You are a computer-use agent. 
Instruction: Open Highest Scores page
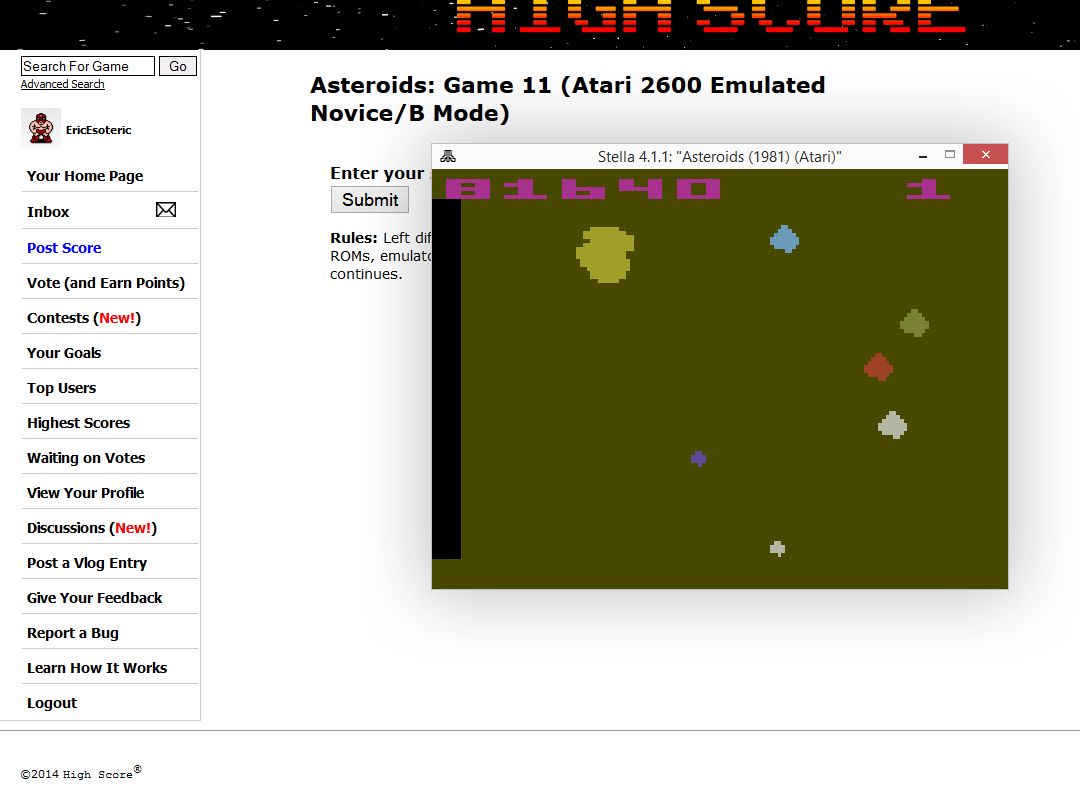point(78,423)
